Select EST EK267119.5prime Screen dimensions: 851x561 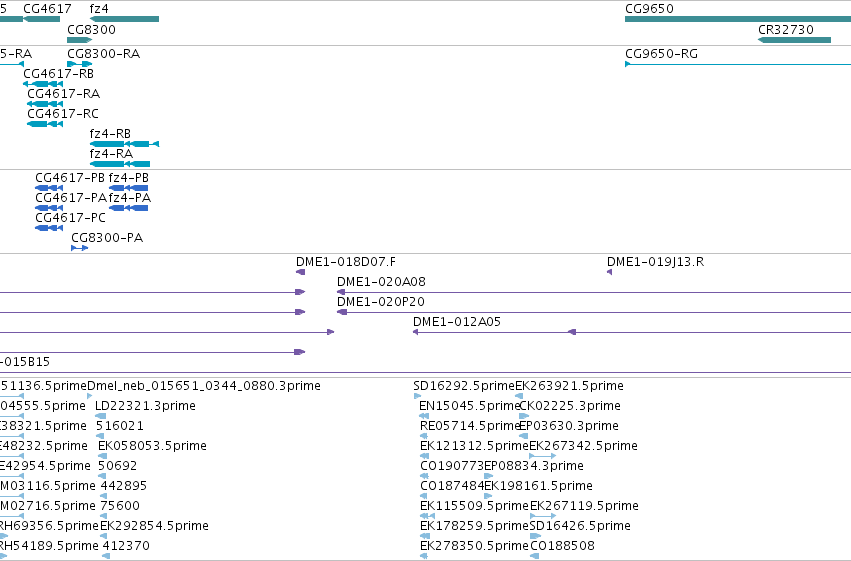click(x=584, y=506)
